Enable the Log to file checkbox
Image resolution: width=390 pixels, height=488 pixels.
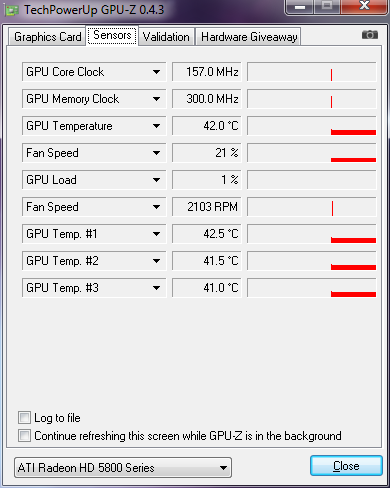coord(24,418)
